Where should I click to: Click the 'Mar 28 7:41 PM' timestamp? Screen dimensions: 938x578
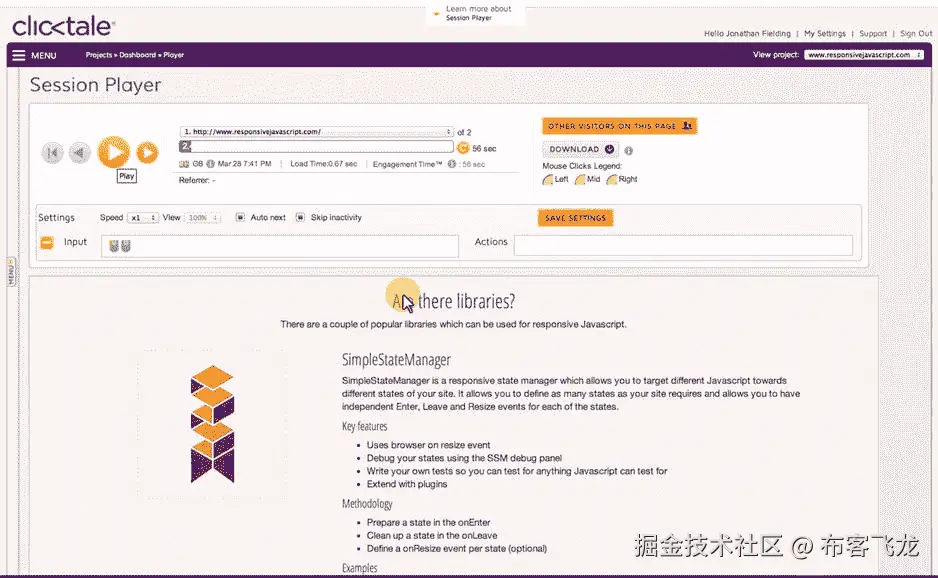click(x=245, y=164)
